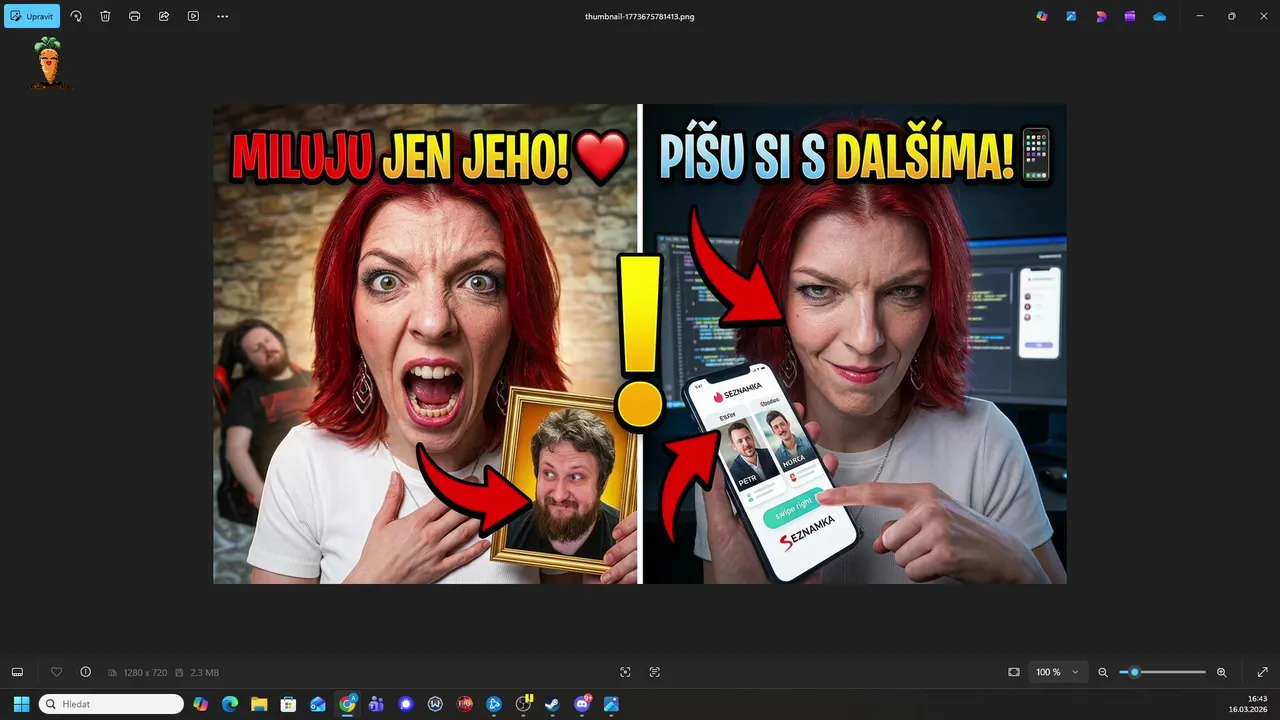1280x720 pixels.
Task: Open Steam from the taskbar
Action: point(552,704)
